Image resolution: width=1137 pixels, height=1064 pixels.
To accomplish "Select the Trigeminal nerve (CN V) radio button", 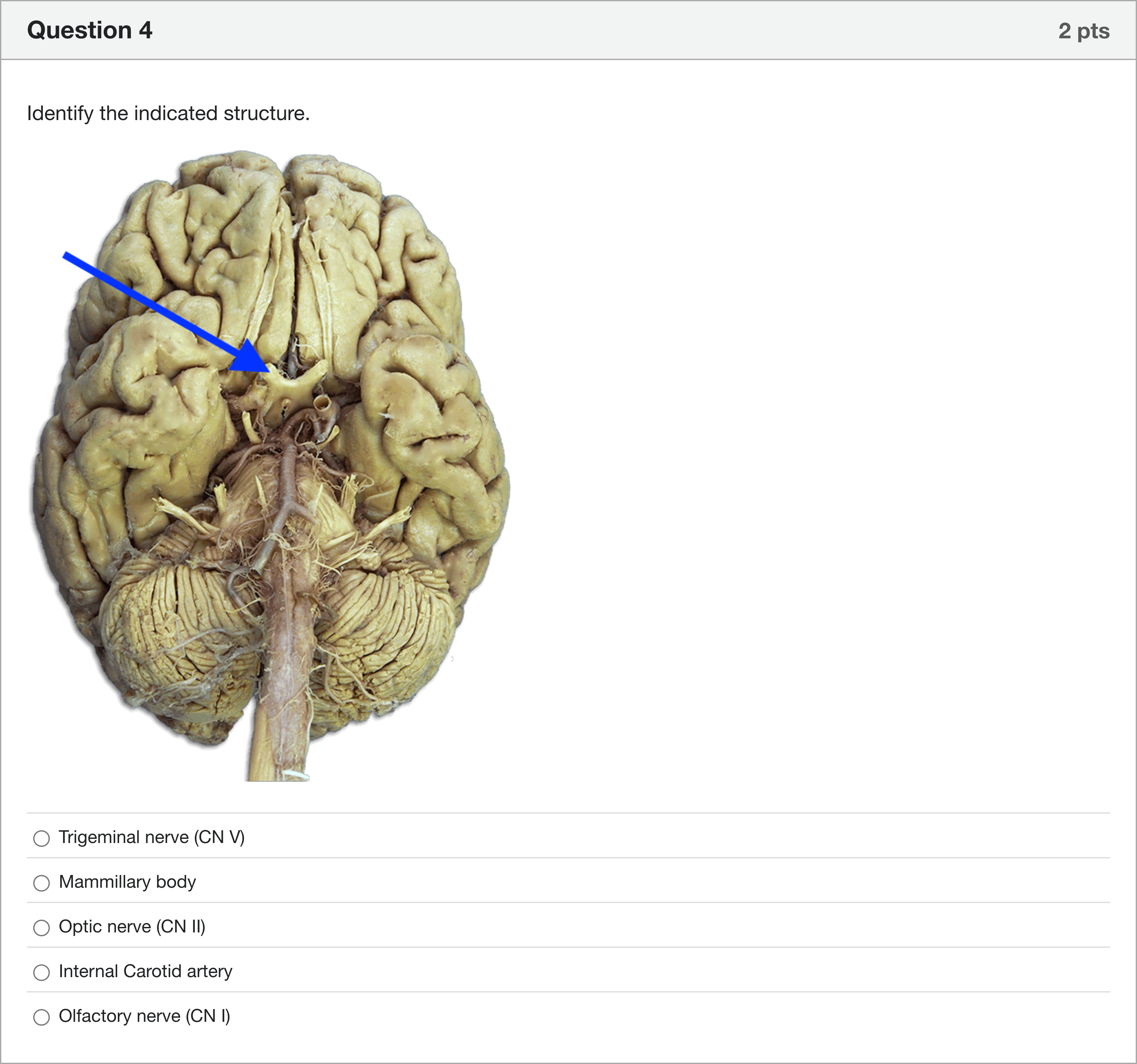I will [41, 838].
